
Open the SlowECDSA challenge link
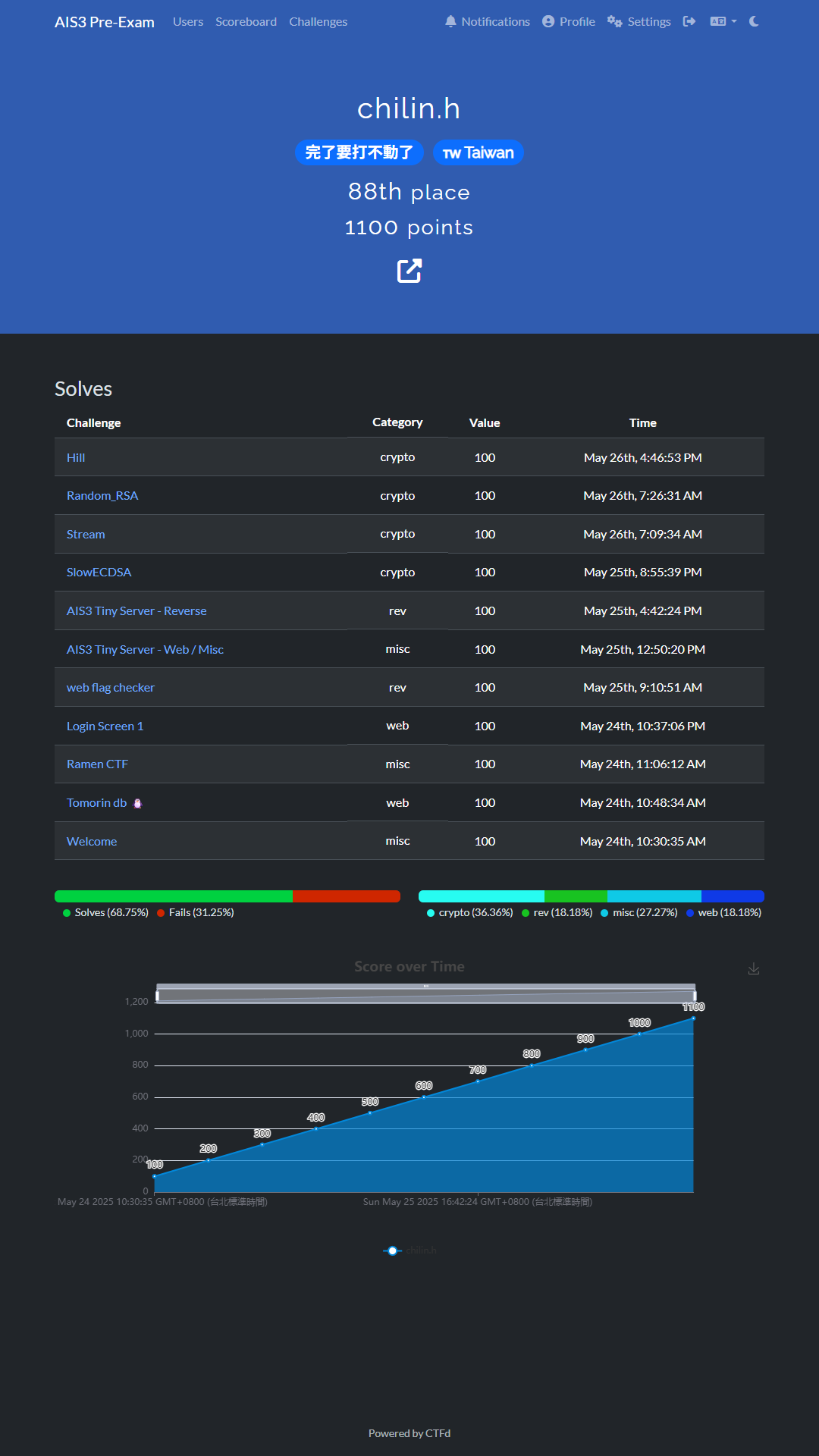(x=99, y=572)
